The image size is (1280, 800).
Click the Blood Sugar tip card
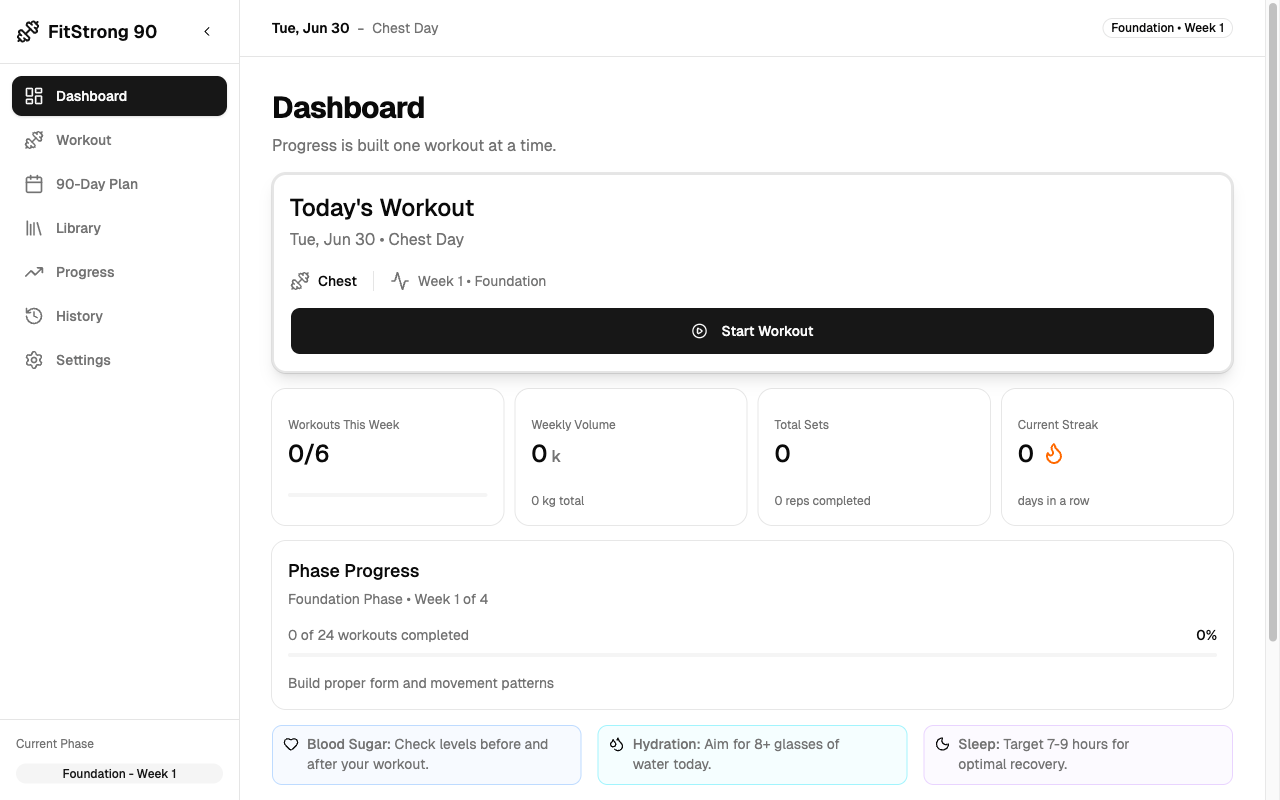pos(427,755)
